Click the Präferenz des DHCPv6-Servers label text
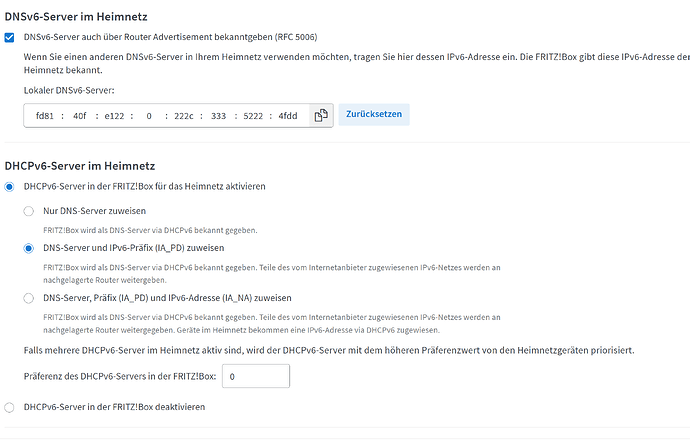This screenshot has height=440, width=690. [120, 376]
